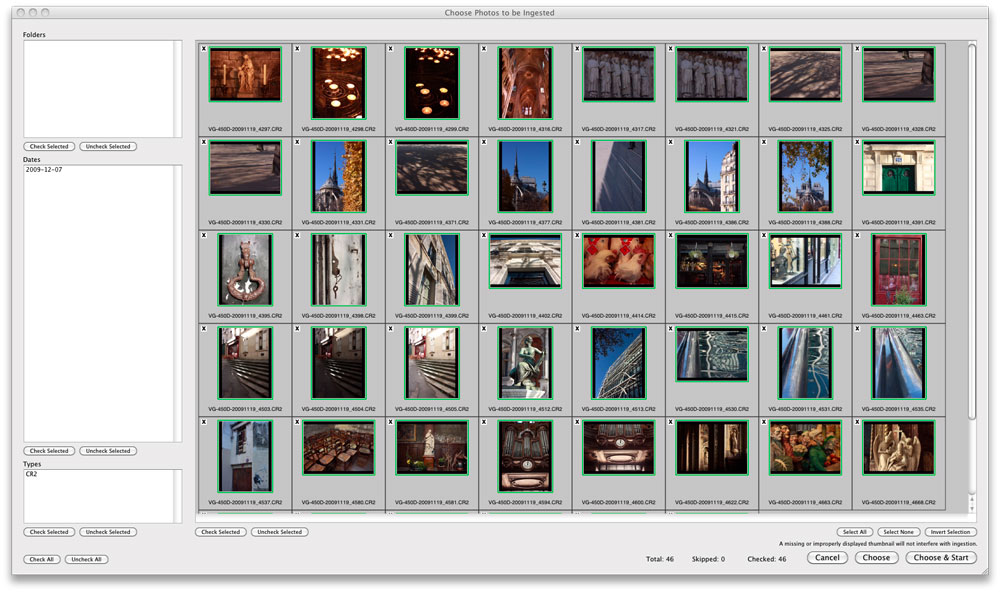Click the Select None button
This screenshot has width=1000, height=592.
click(x=899, y=532)
